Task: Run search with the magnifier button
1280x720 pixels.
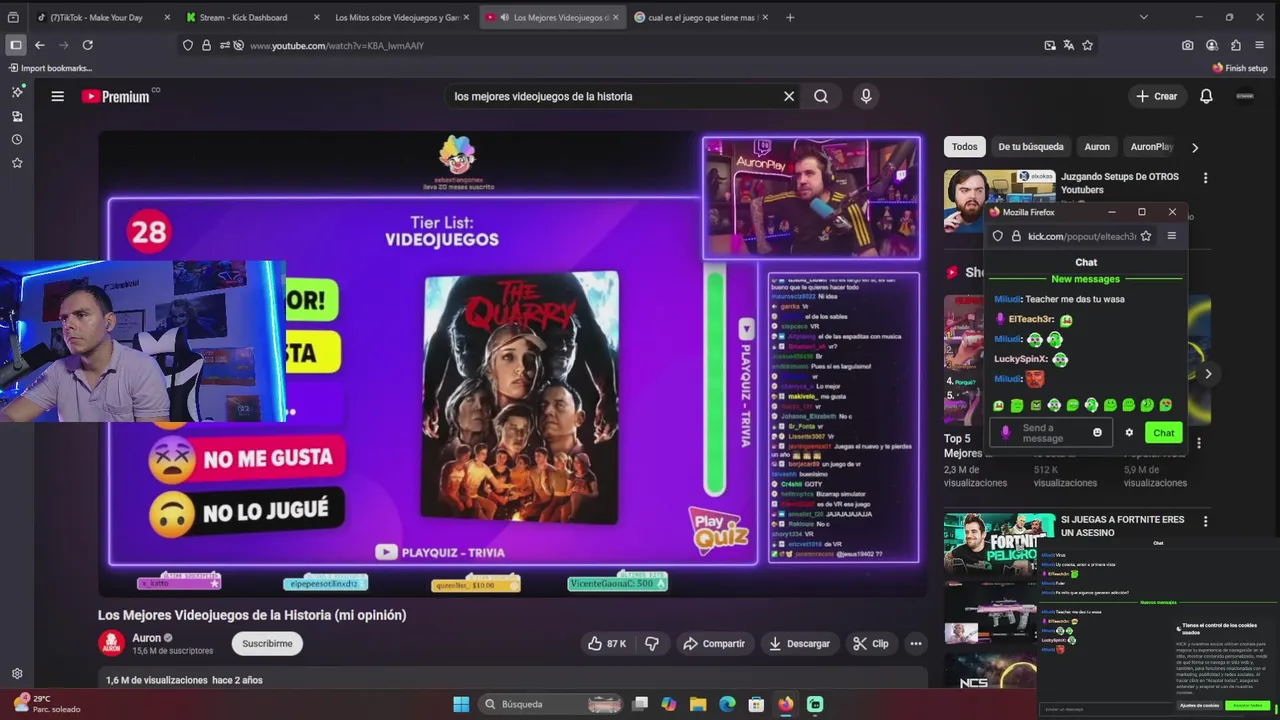Action: click(821, 96)
